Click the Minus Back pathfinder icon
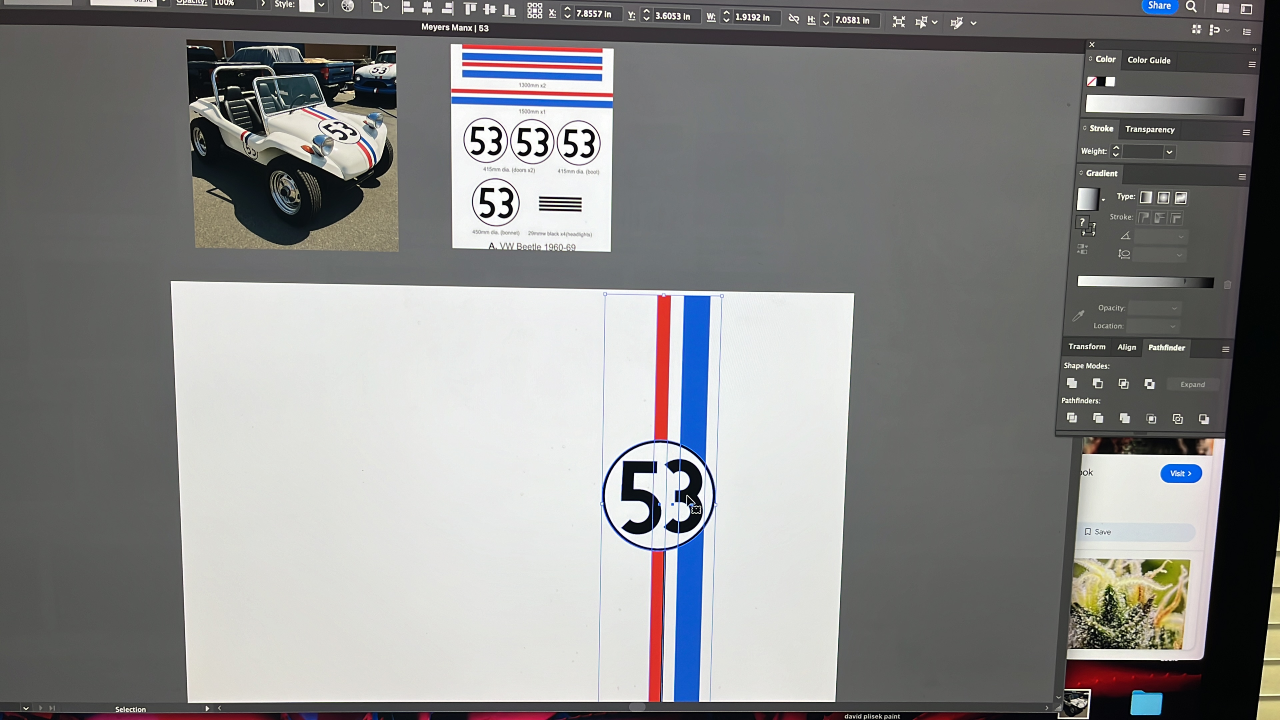The height and width of the screenshot is (720, 1280). click(x=1204, y=419)
